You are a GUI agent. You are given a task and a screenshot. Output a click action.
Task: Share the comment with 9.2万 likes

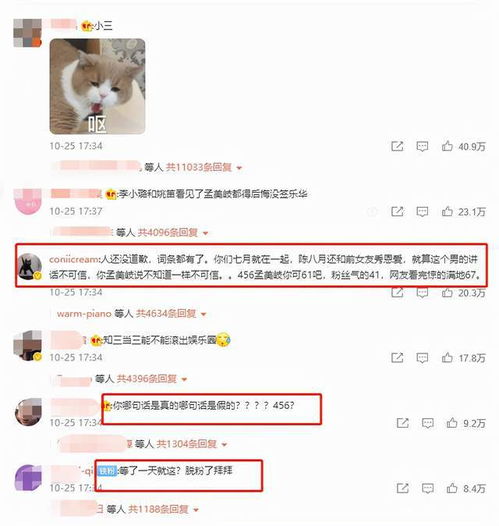coord(402,423)
